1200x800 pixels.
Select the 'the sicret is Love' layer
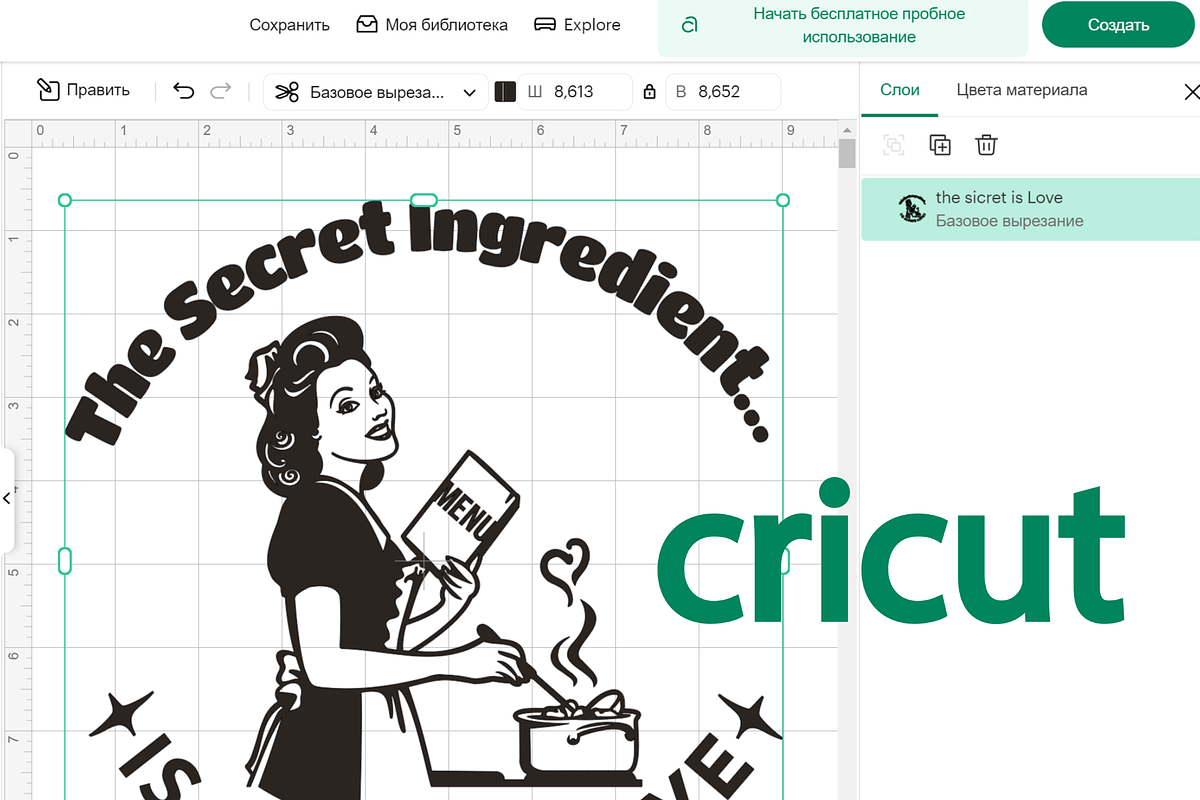click(x=1030, y=209)
